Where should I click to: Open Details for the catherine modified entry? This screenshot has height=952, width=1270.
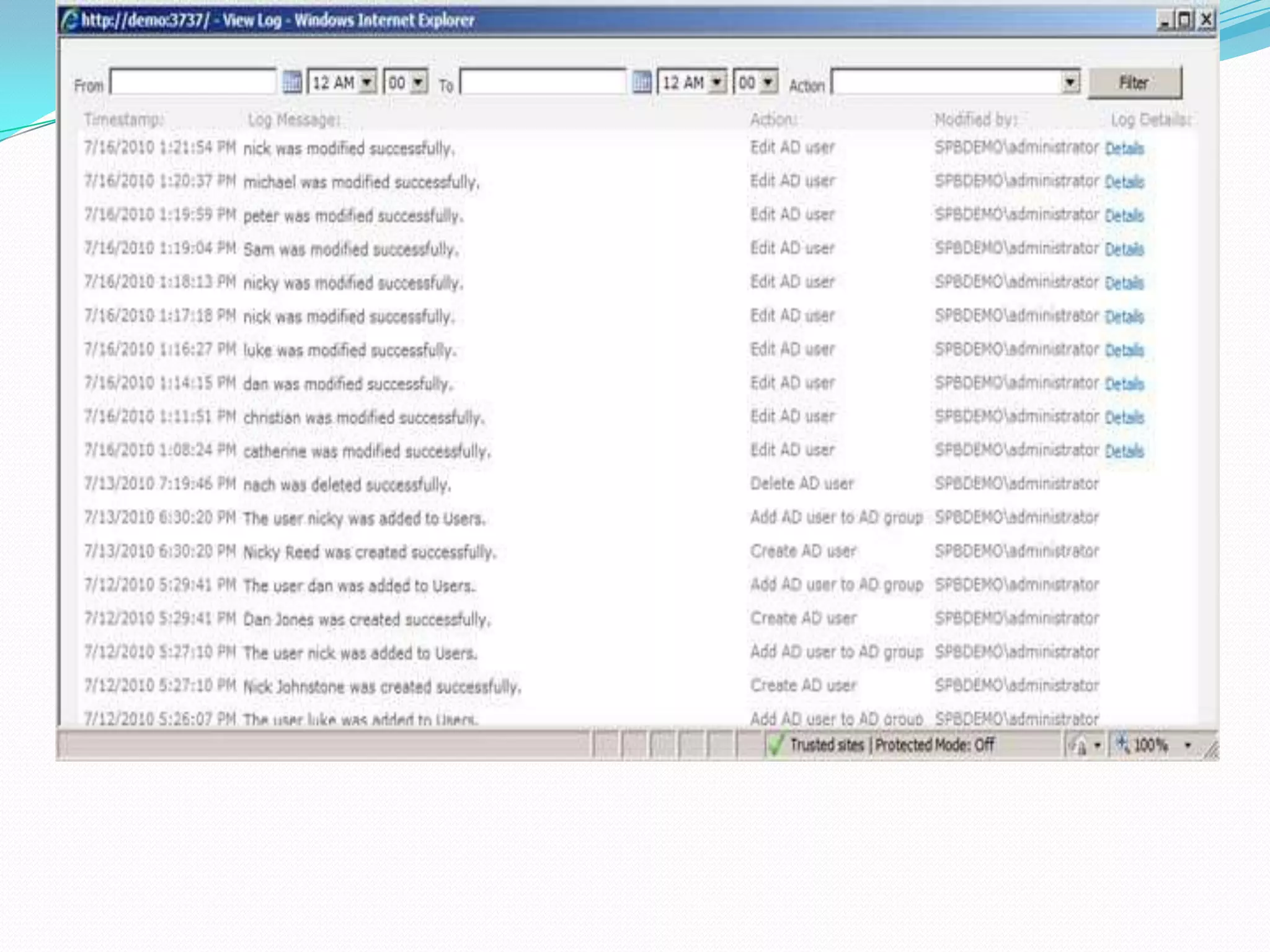(x=1124, y=451)
